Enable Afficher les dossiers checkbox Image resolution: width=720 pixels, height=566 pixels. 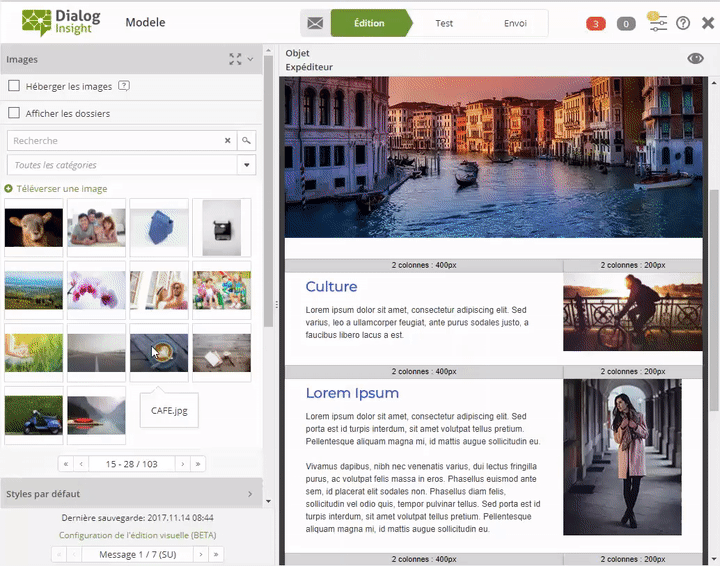point(14,113)
